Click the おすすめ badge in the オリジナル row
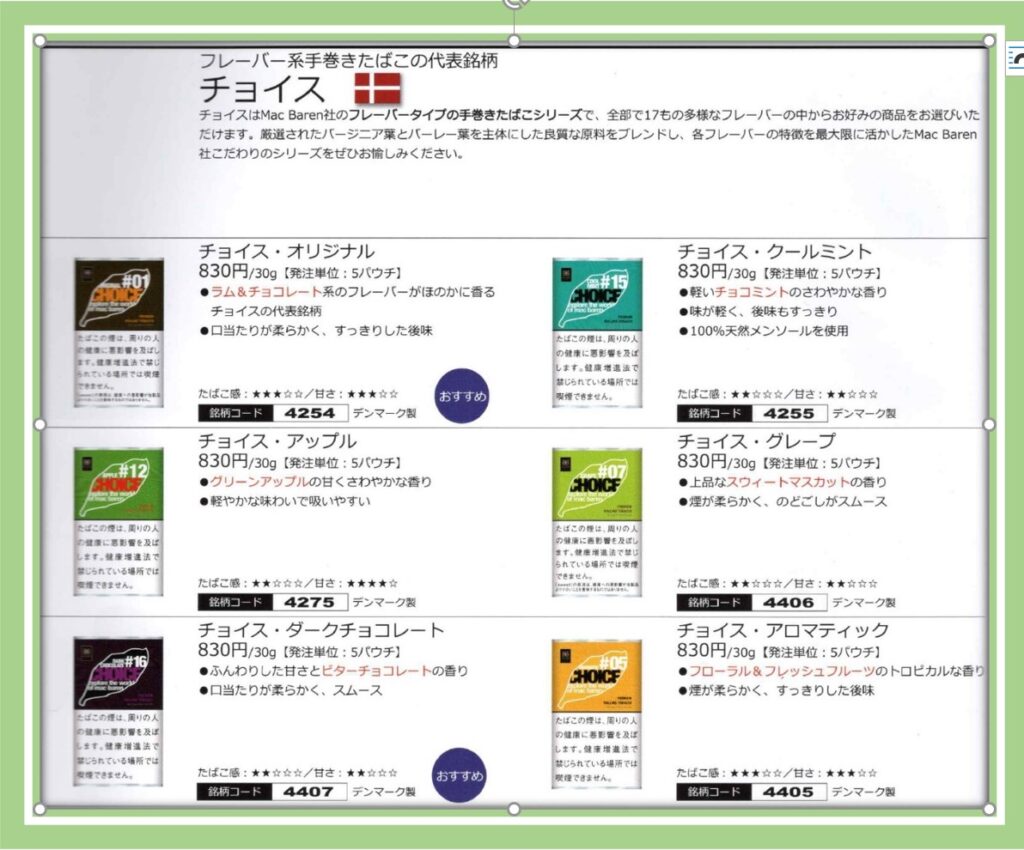 (462, 396)
